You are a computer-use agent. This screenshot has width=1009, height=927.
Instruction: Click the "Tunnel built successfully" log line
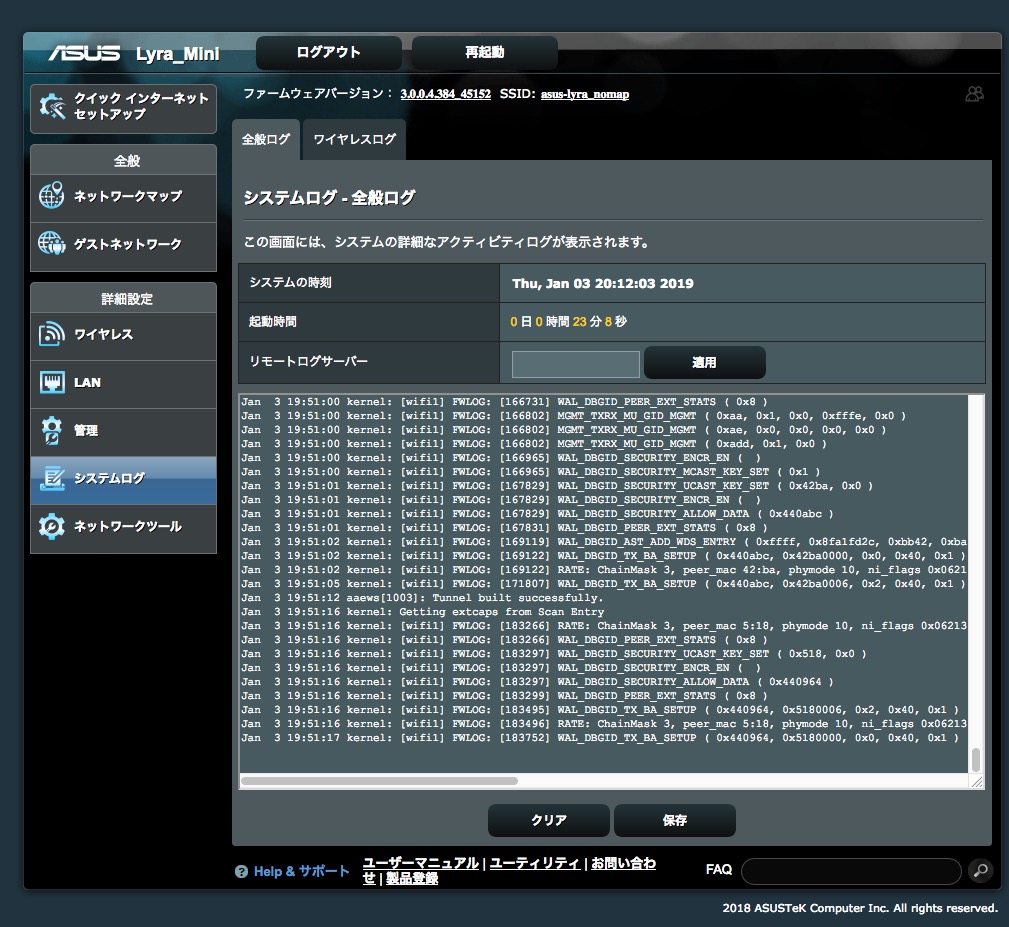click(422, 598)
